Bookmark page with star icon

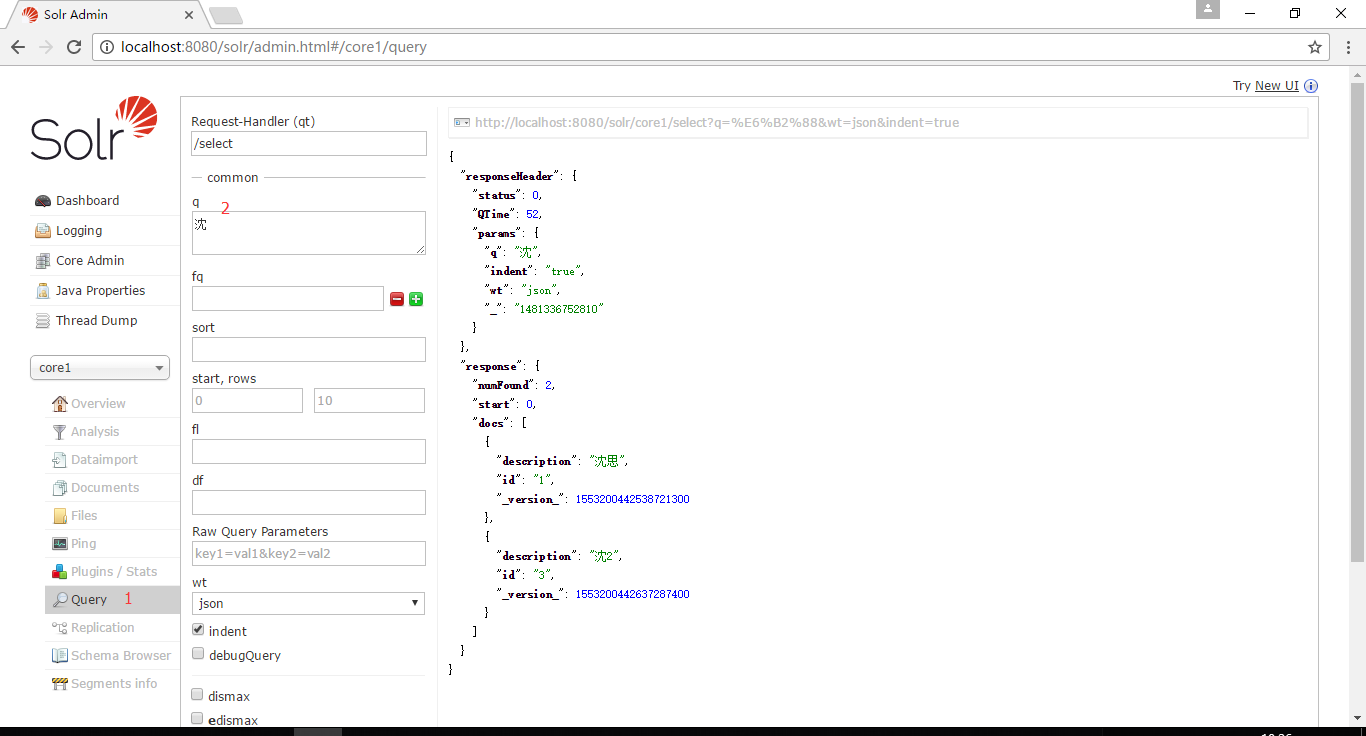click(1315, 47)
